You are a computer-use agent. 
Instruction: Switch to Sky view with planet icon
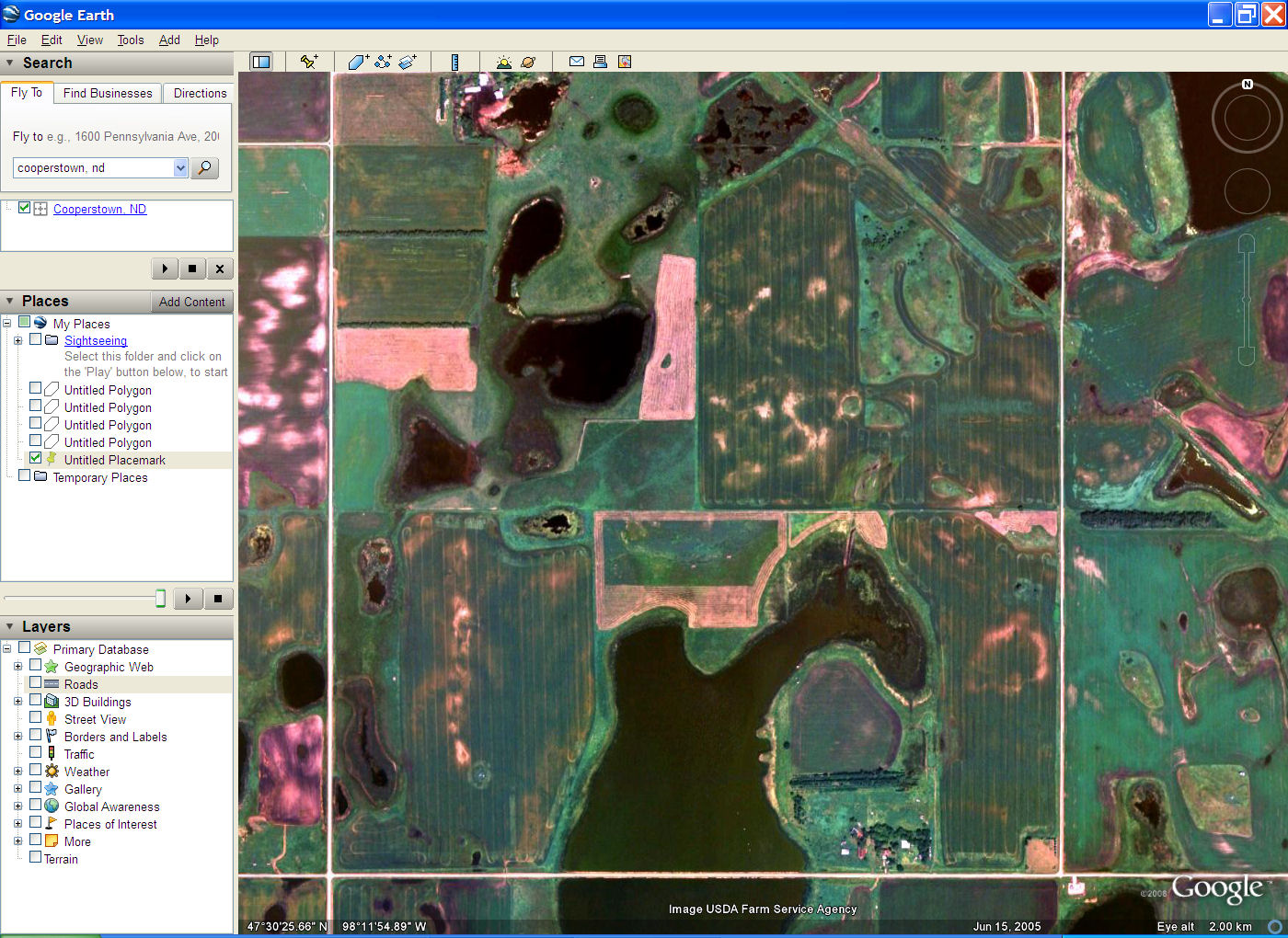click(528, 62)
